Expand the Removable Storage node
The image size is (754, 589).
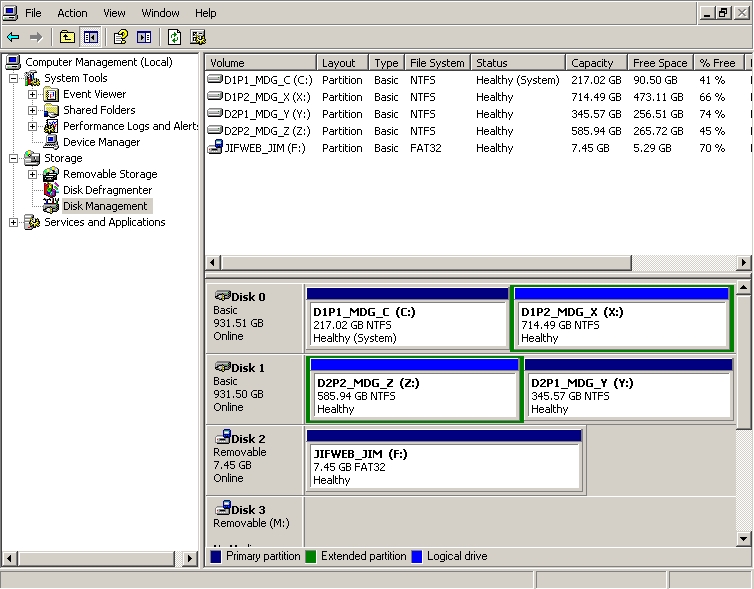point(33,174)
